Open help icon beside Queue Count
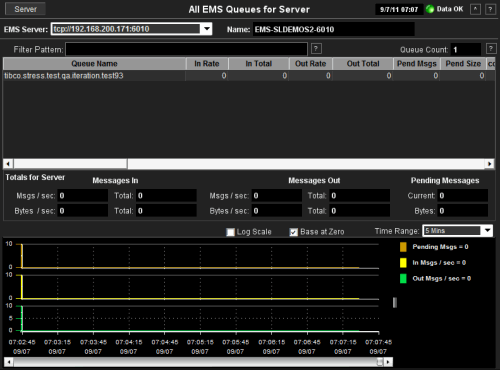 click(491, 49)
